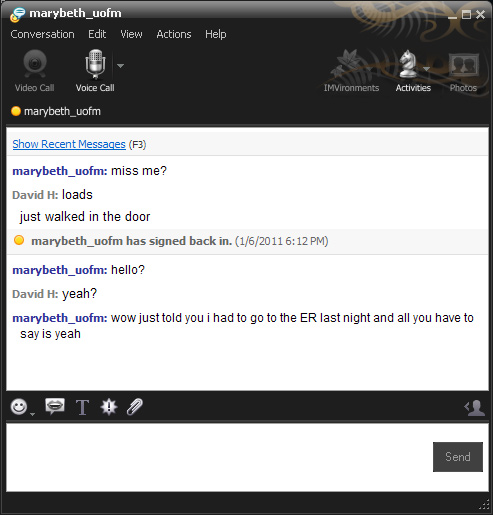This screenshot has width=493, height=515.
Task: Open the Activities chess knight icon
Action: coord(409,71)
